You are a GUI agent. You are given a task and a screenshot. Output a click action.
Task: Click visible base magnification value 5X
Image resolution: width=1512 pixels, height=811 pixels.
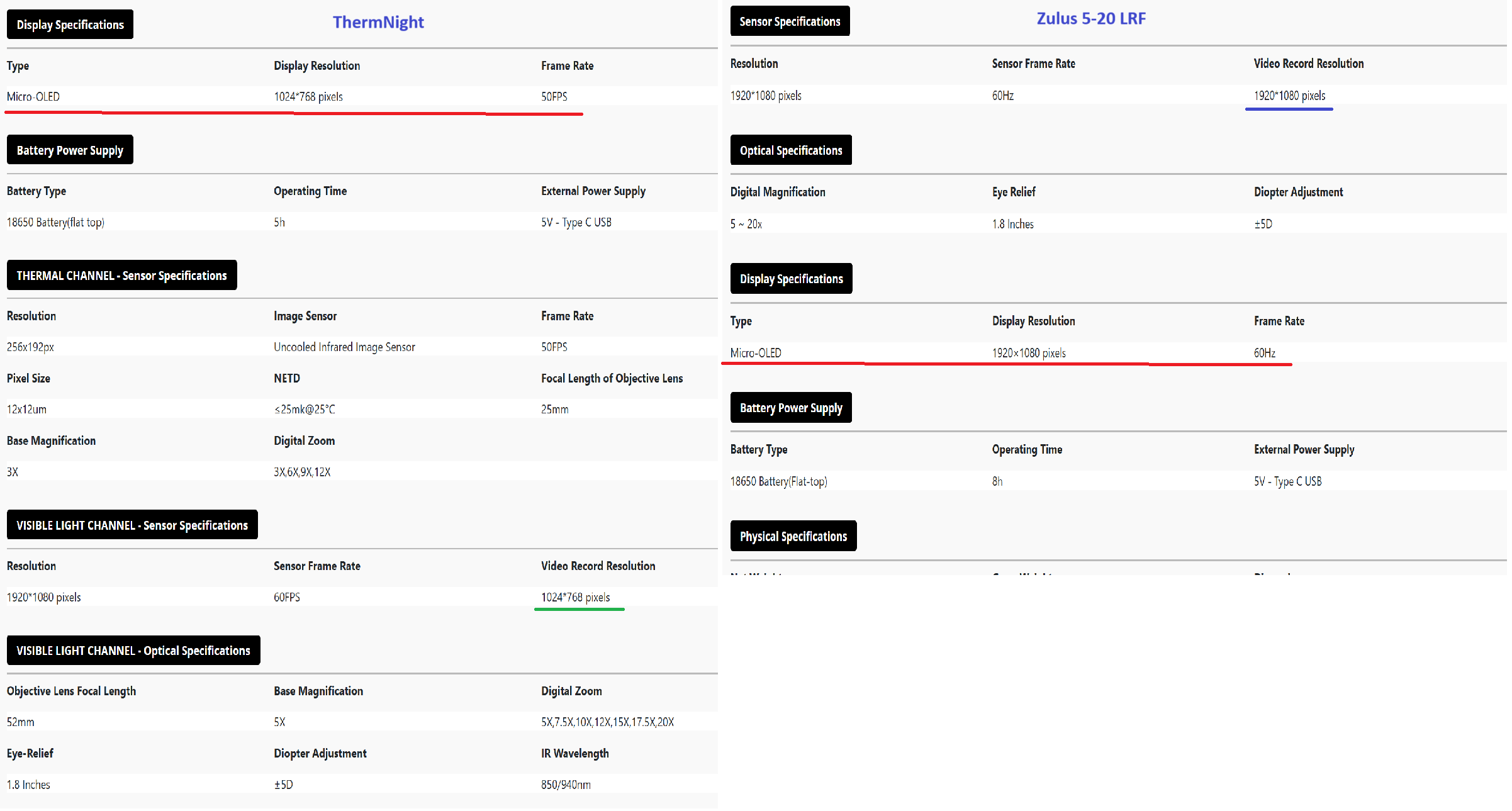pyautogui.click(x=279, y=722)
